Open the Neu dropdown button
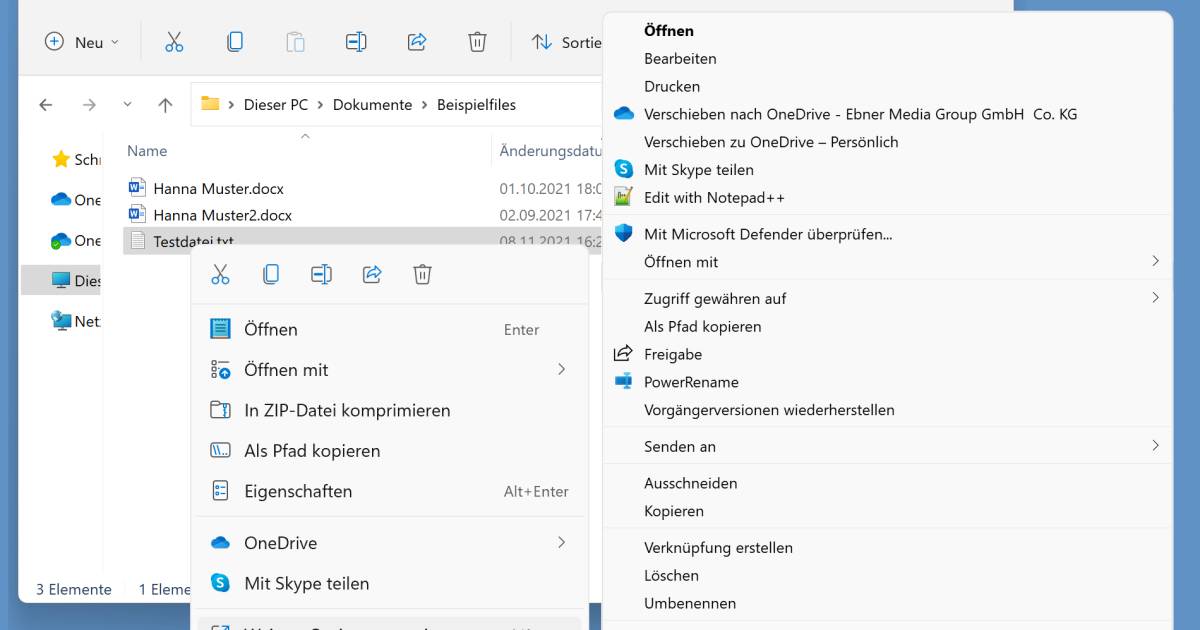This screenshot has height=630, width=1200. click(82, 42)
